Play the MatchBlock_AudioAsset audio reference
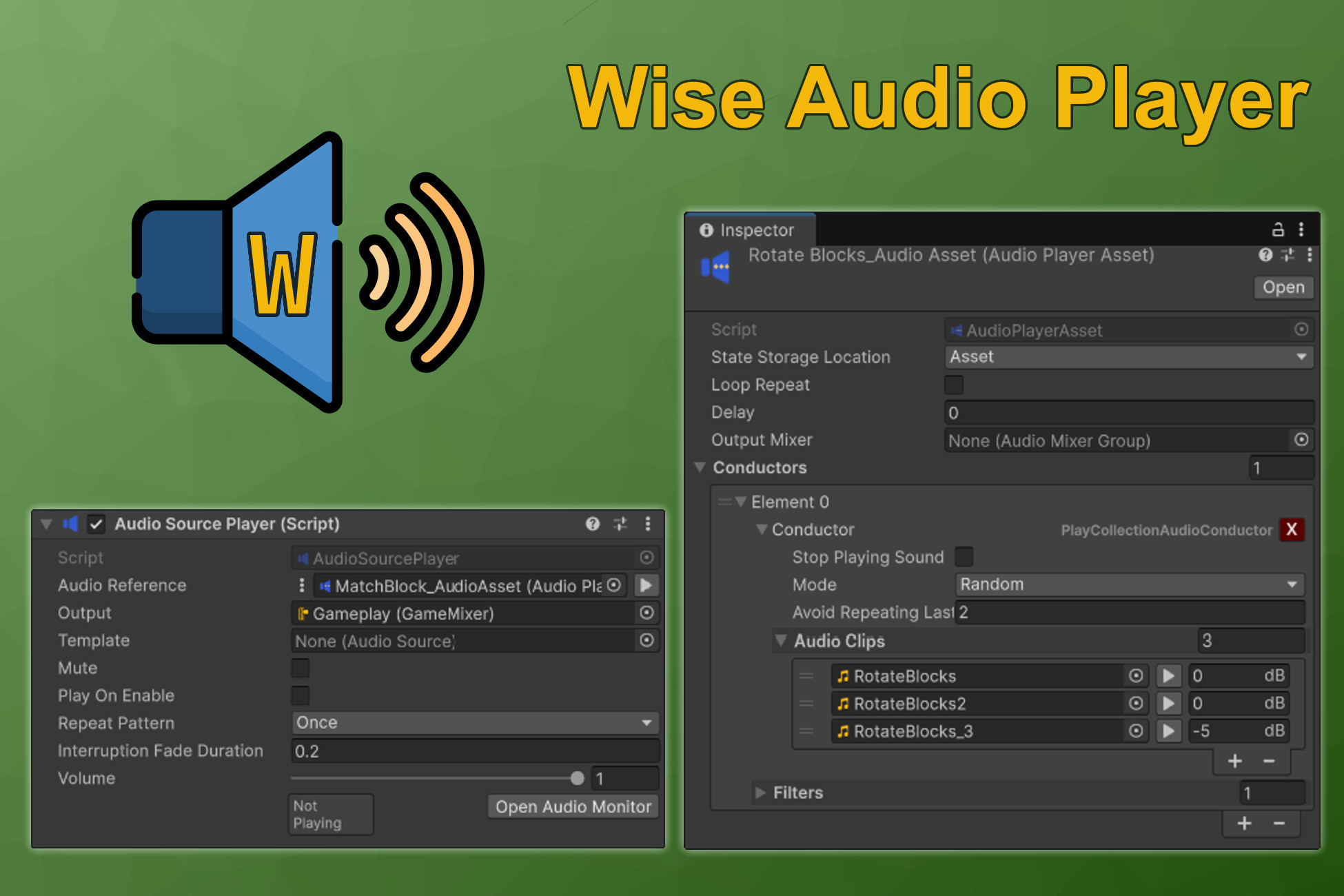Image resolution: width=1344 pixels, height=896 pixels. (646, 586)
